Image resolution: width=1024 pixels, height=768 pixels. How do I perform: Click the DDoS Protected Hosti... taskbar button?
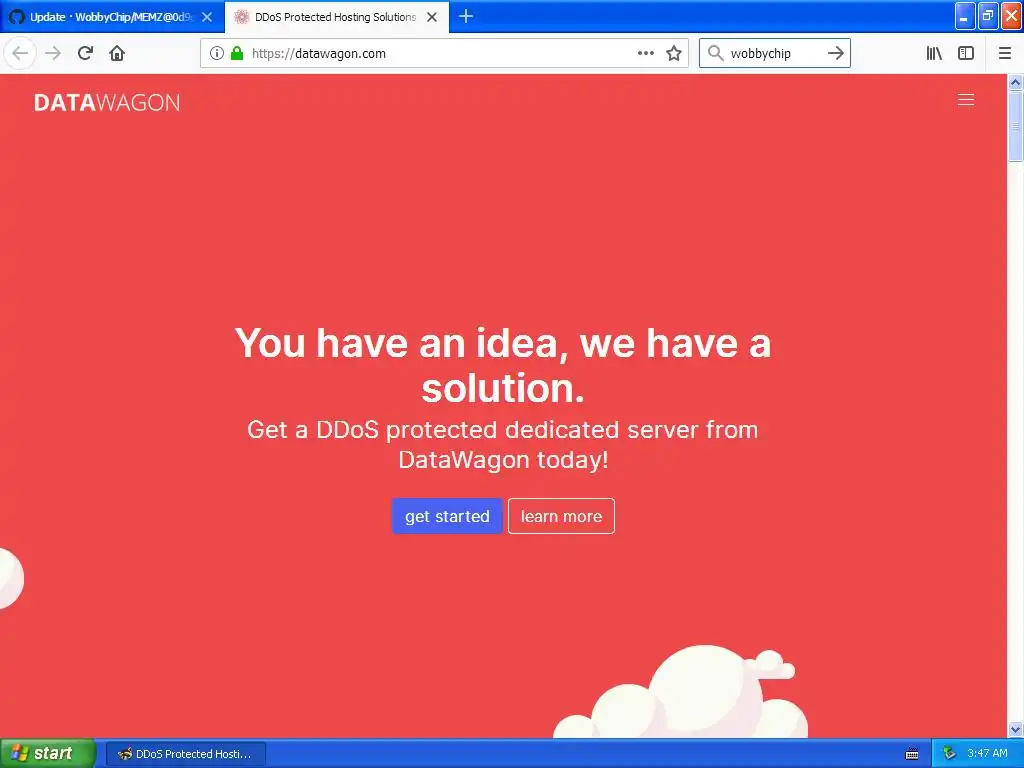coord(185,754)
